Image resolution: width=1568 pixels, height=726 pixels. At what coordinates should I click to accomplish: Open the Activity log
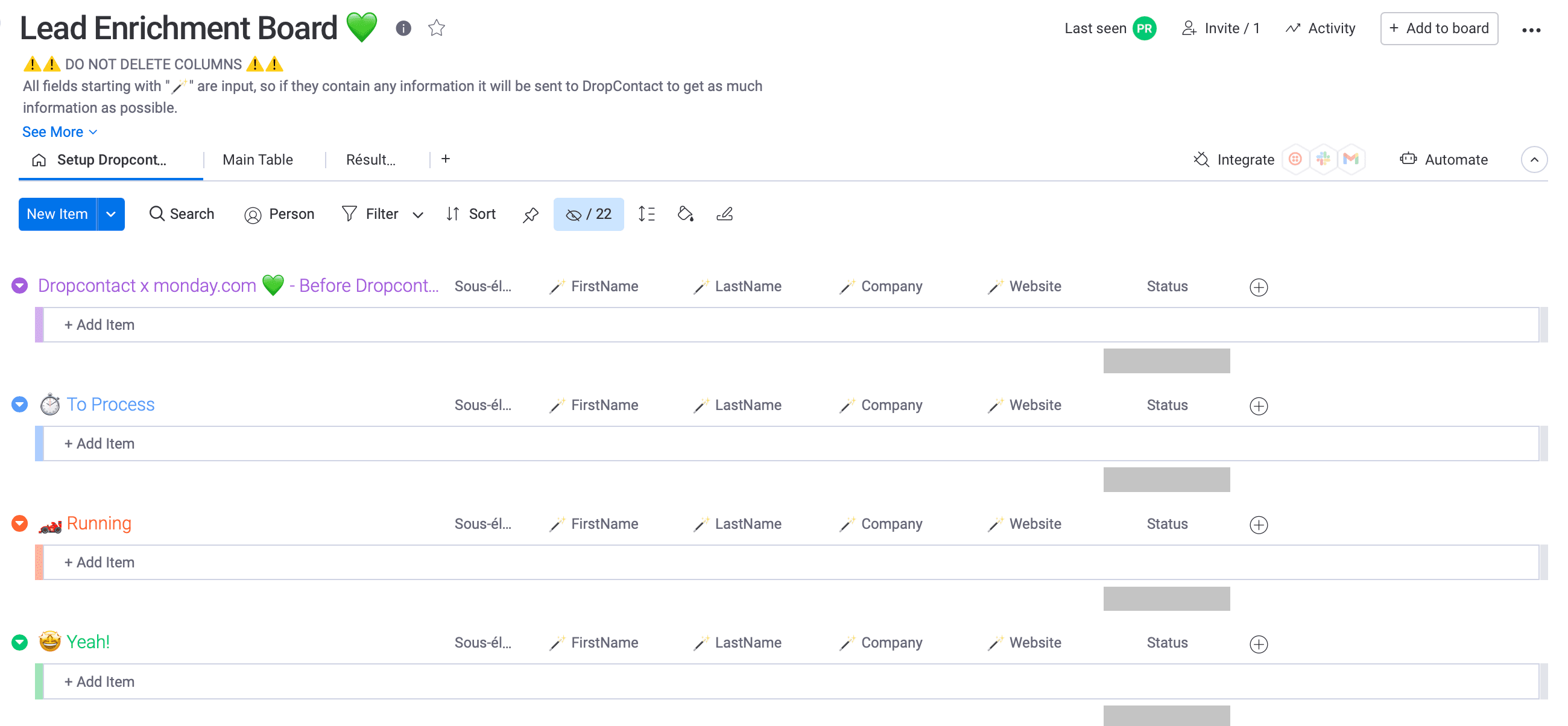pyautogui.click(x=1320, y=28)
